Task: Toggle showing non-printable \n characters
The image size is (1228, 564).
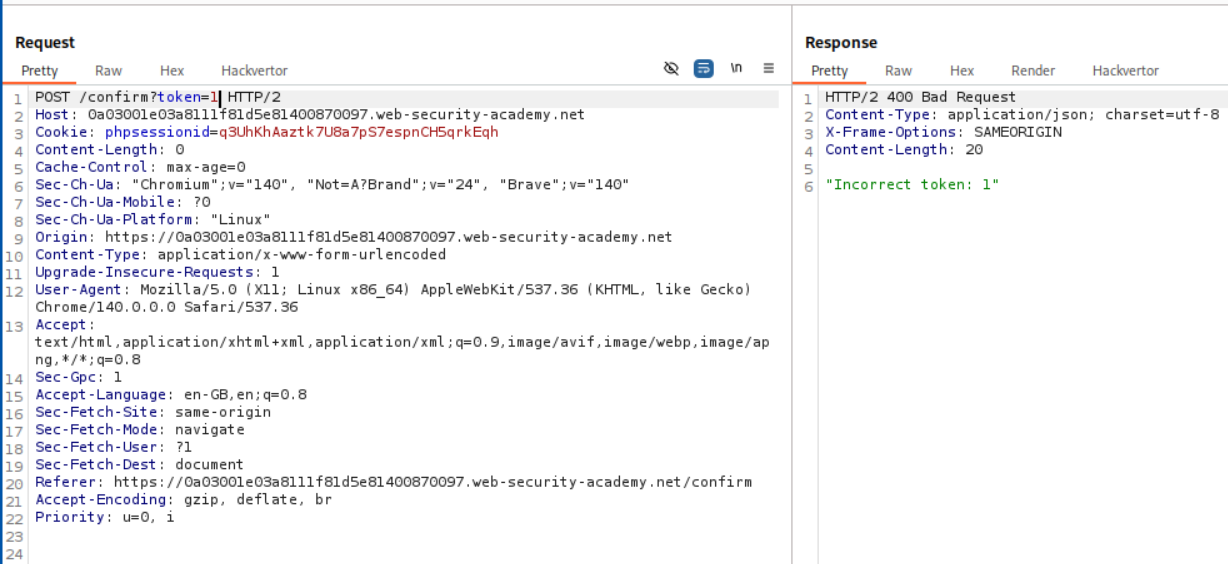Action: pos(737,69)
